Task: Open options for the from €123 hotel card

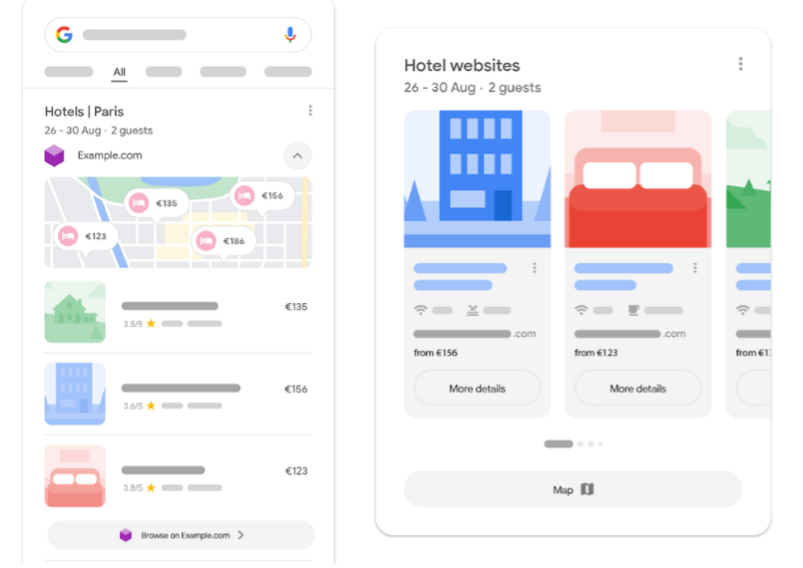Action: tap(695, 268)
